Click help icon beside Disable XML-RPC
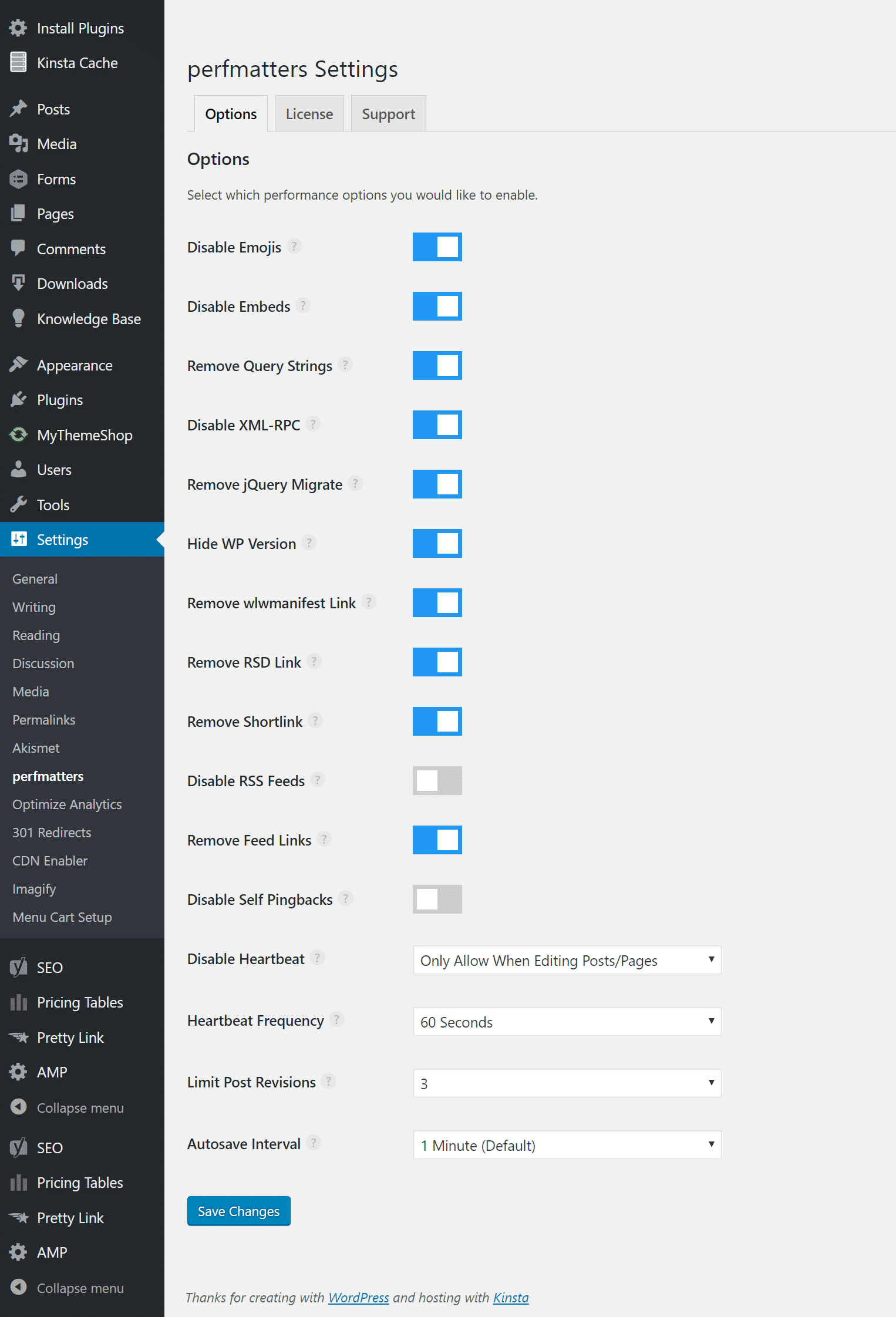896x1317 pixels. 313,424
